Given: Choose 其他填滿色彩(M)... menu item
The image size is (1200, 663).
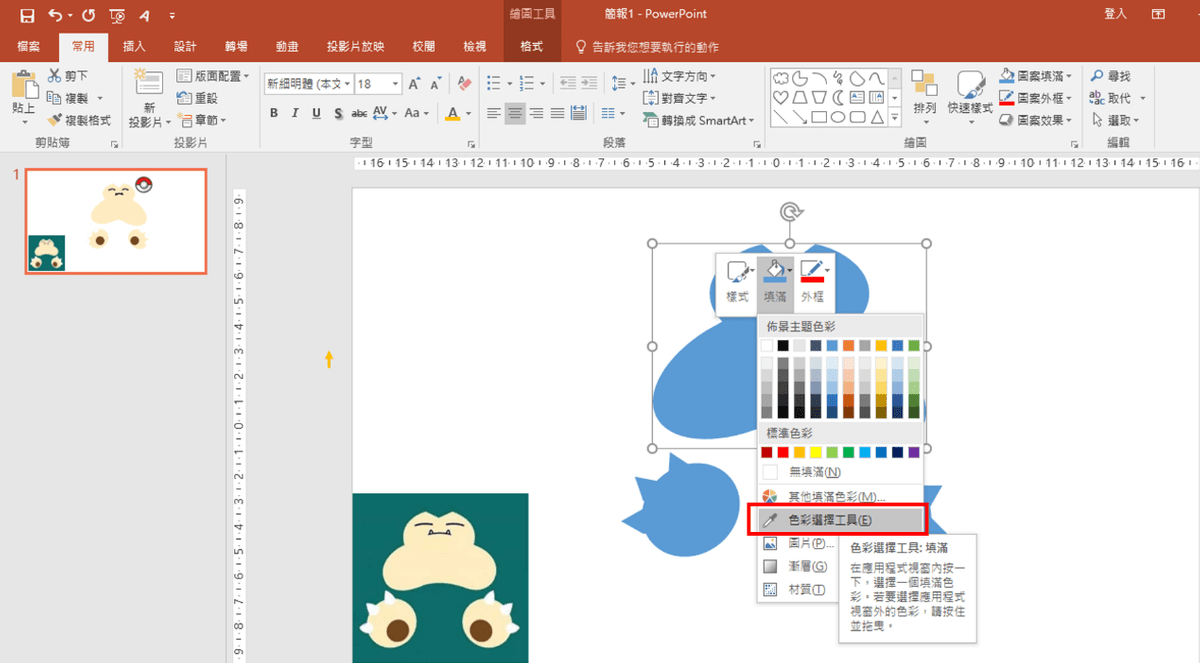Looking at the screenshot, I should 840,497.
